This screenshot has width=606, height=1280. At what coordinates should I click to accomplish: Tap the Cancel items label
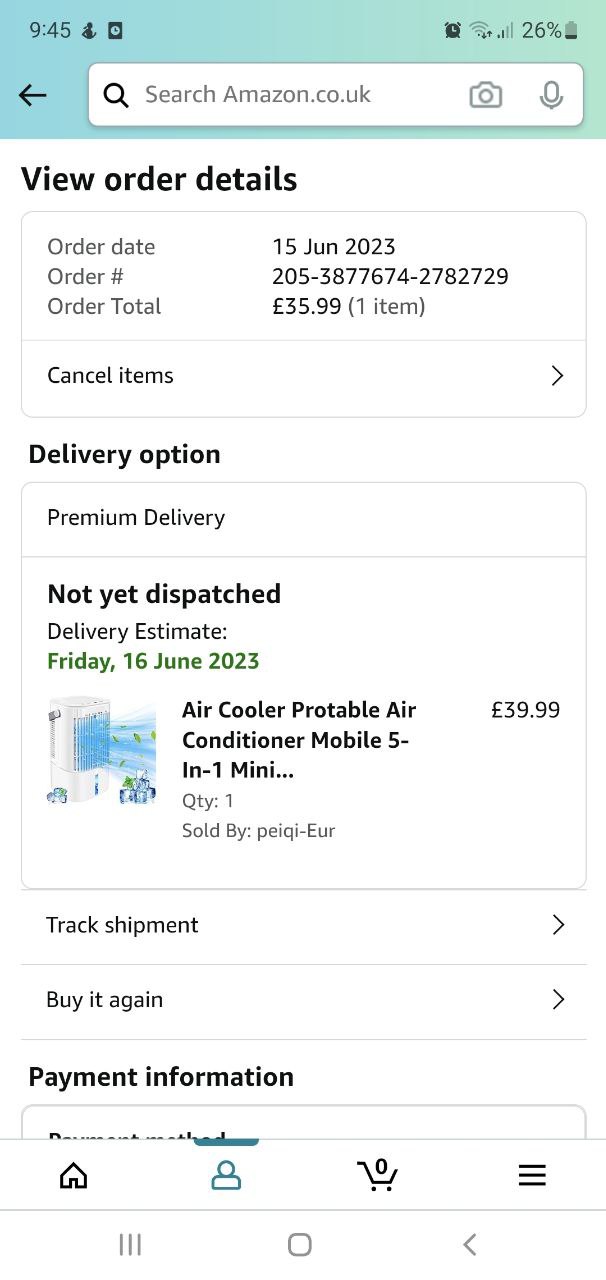(111, 376)
